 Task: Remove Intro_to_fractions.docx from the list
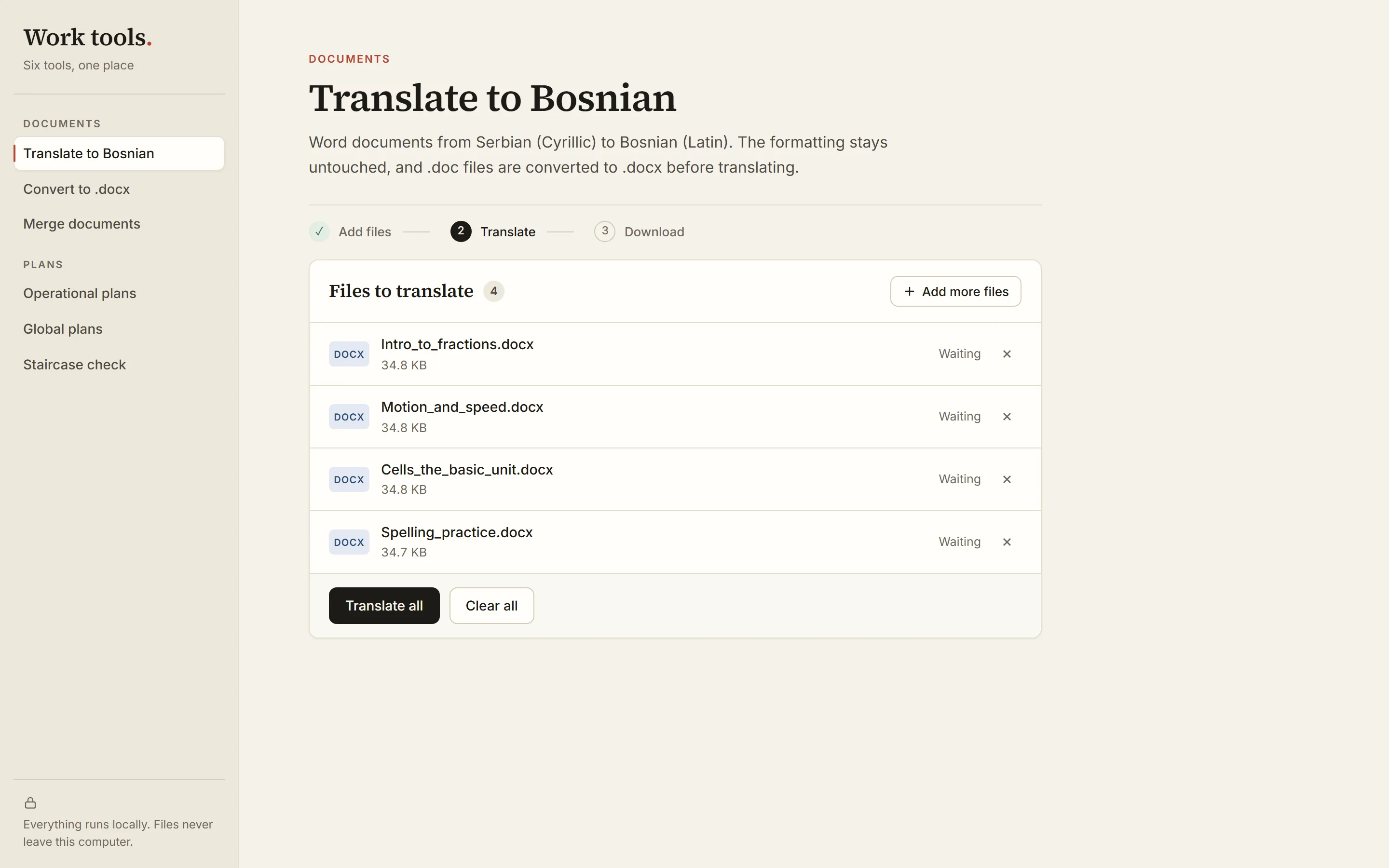[x=1007, y=354]
